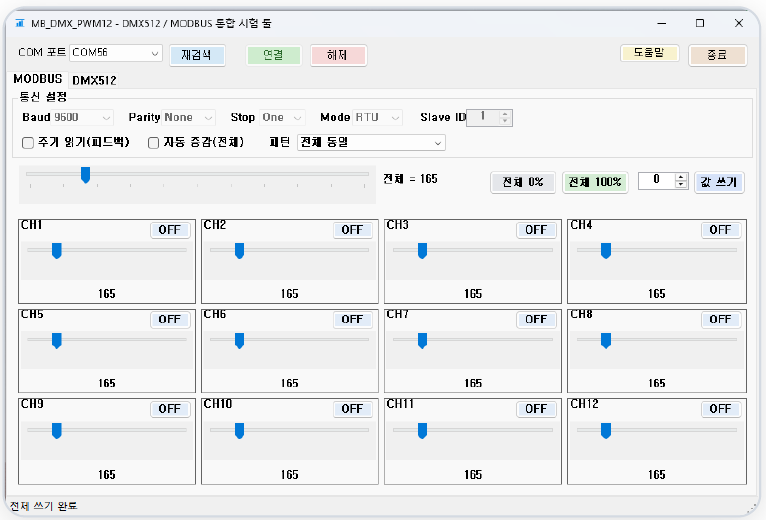
Task: Increment the Slave ID spinner up arrow
Action: pos(506,114)
